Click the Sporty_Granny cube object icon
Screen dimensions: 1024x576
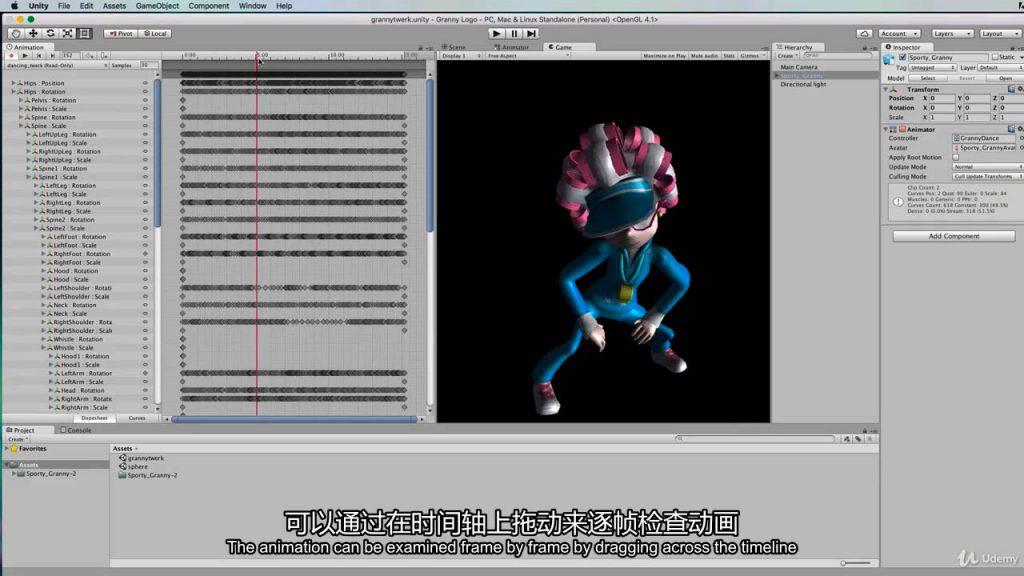(889, 59)
